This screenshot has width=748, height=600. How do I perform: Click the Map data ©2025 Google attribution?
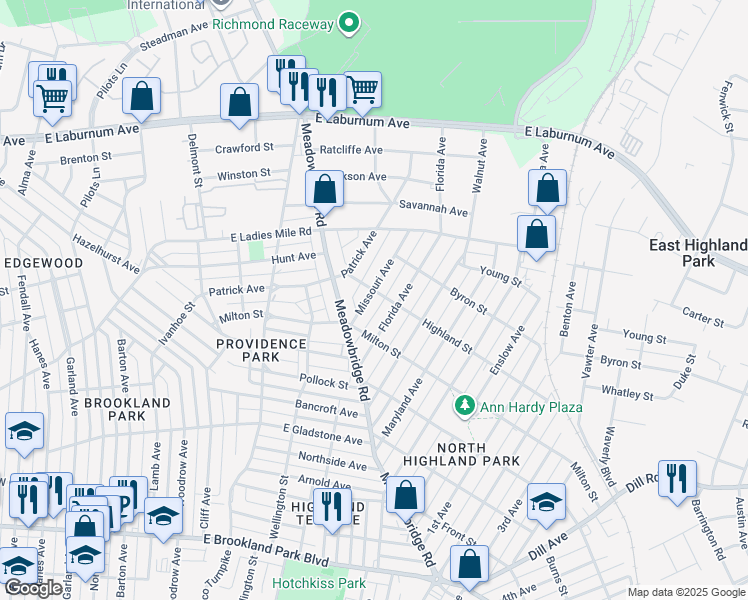[686, 592]
